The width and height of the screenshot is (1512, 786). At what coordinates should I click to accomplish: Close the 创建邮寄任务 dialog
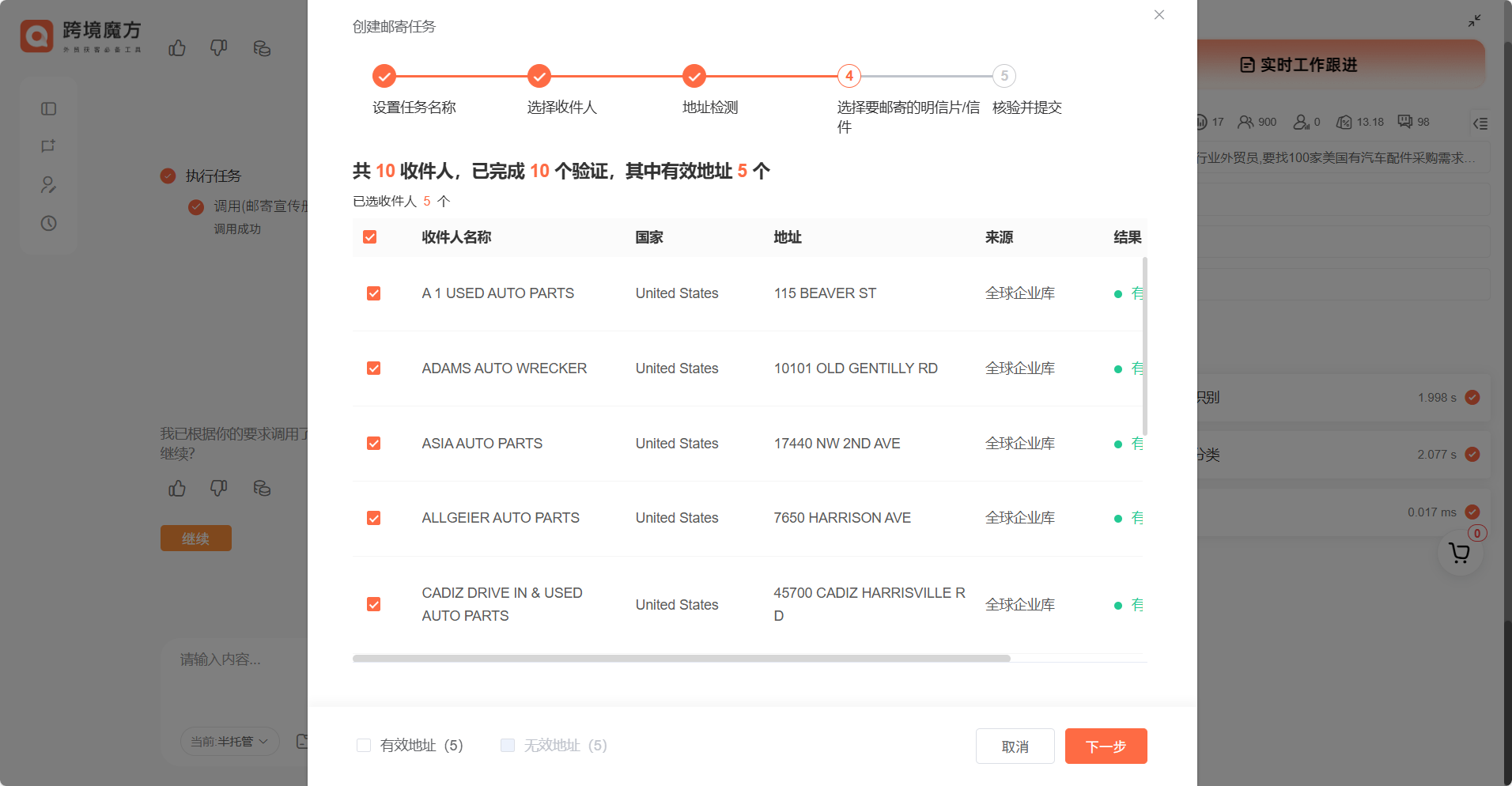(1159, 15)
